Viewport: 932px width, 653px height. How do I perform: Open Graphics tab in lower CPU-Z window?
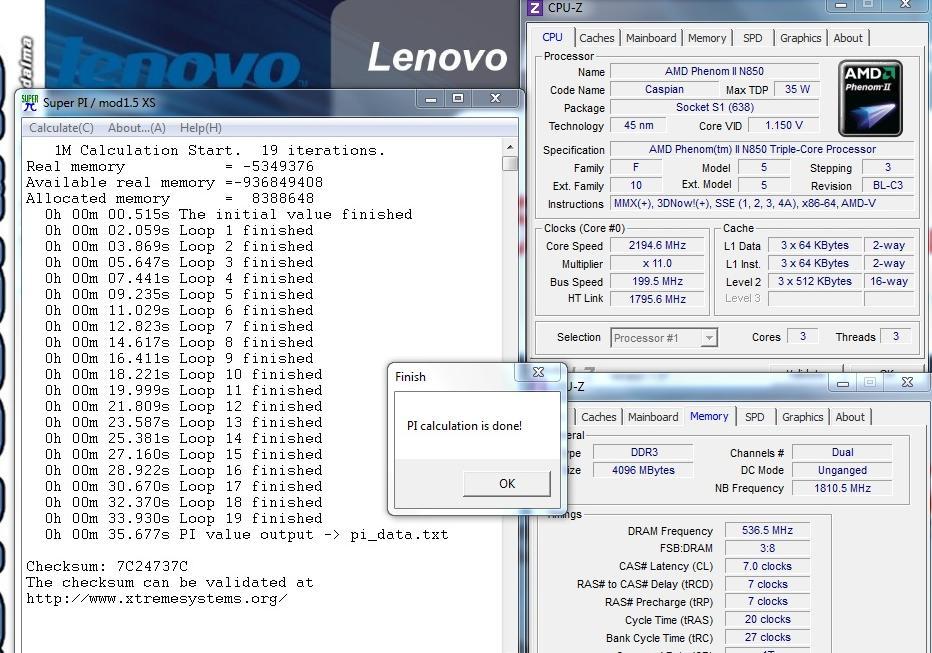click(802, 417)
